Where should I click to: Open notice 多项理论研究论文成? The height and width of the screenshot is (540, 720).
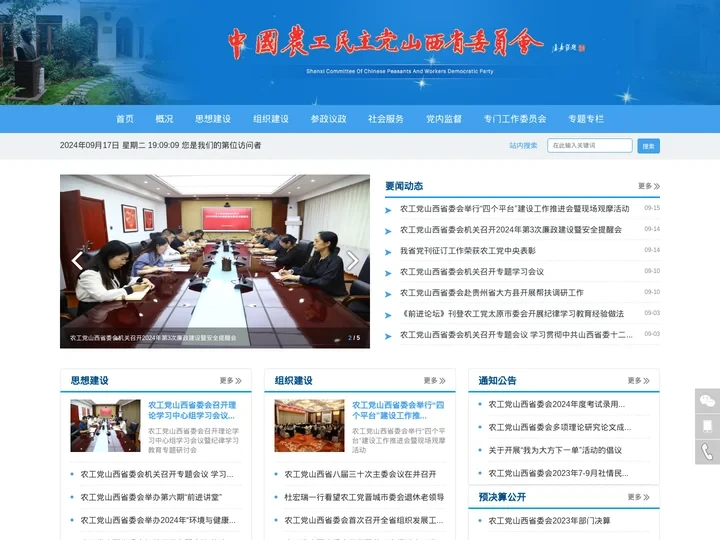click(x=560, y=428)
